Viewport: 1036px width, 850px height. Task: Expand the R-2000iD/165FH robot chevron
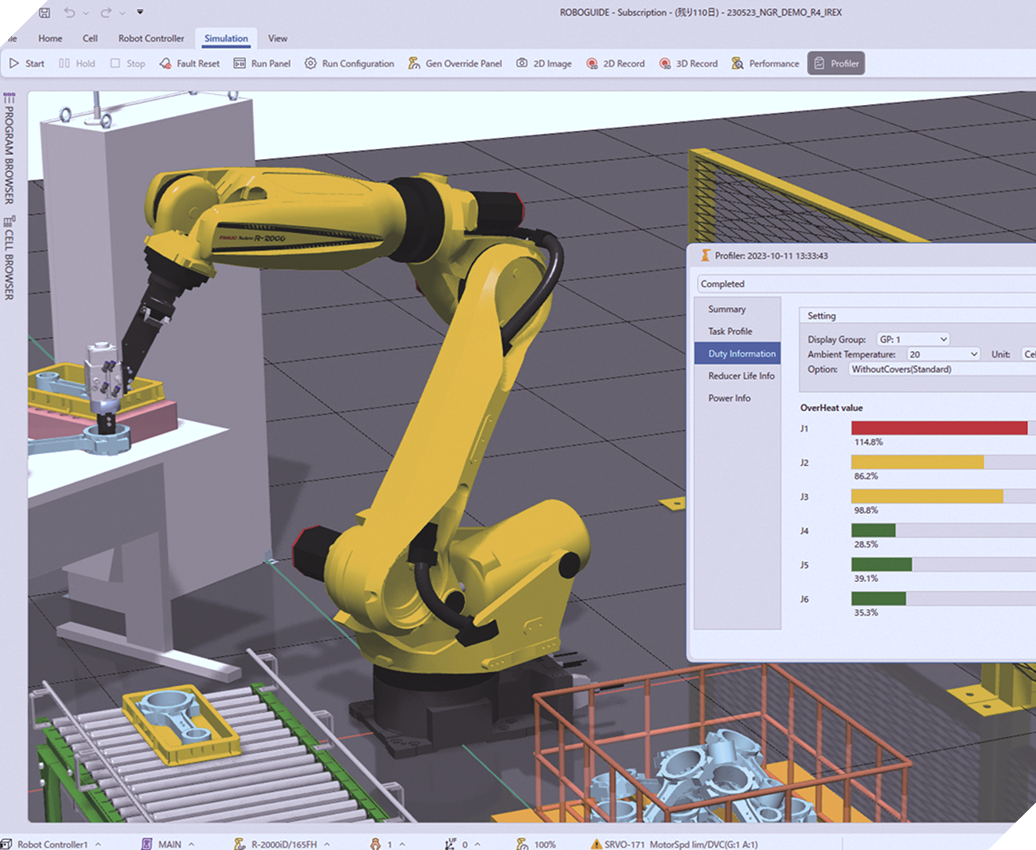click(326, 844)
